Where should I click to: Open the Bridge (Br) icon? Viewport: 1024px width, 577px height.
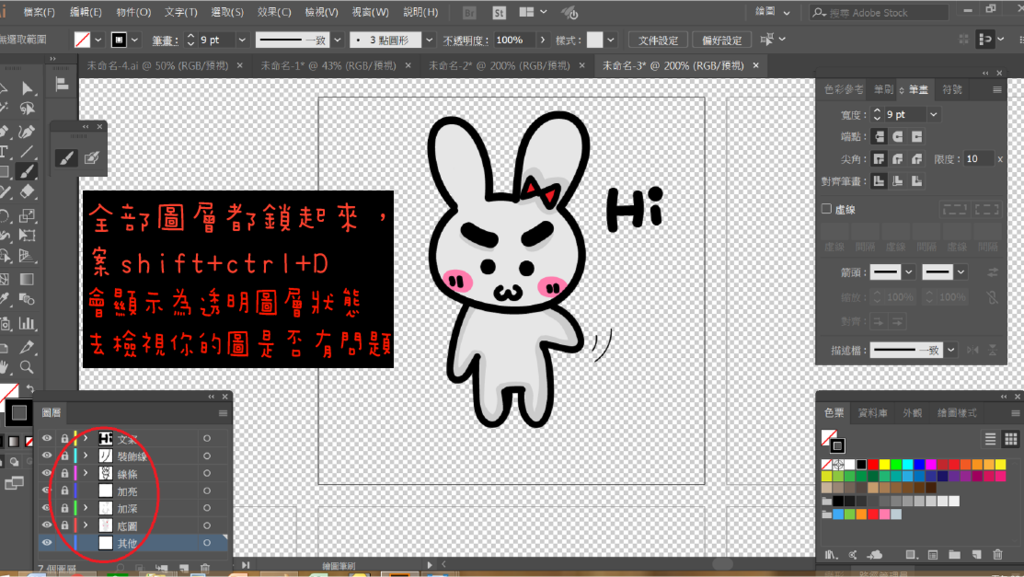click(469, 12)
